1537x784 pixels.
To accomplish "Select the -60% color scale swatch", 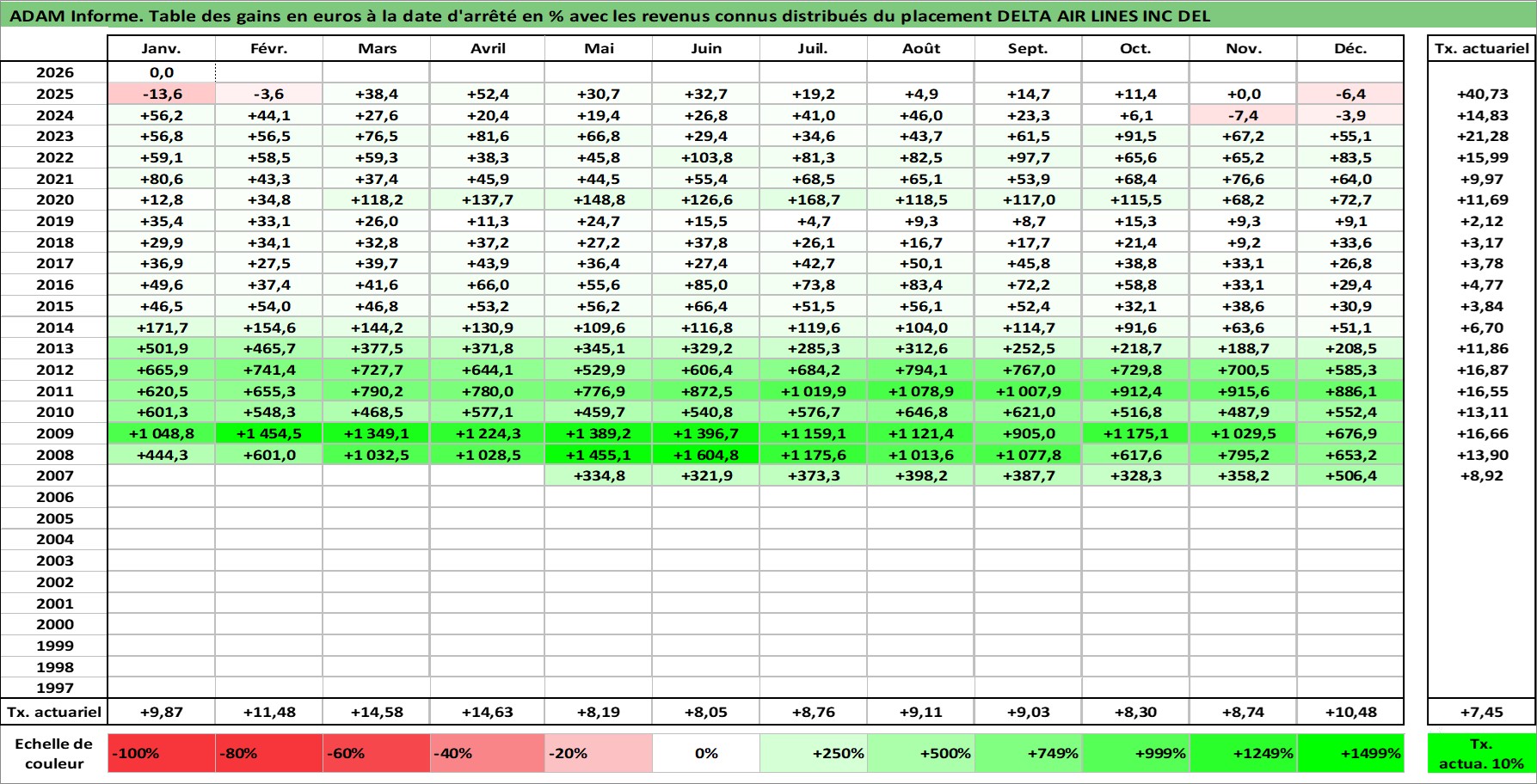I will click(377, 753).
